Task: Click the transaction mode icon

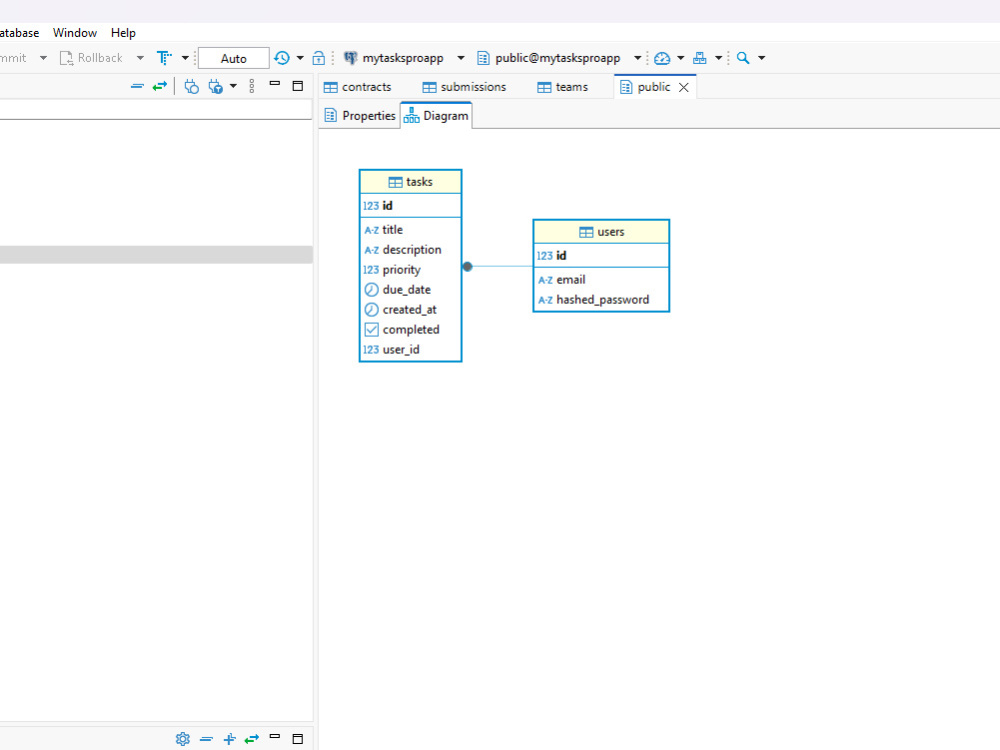Action: (165, 58)
